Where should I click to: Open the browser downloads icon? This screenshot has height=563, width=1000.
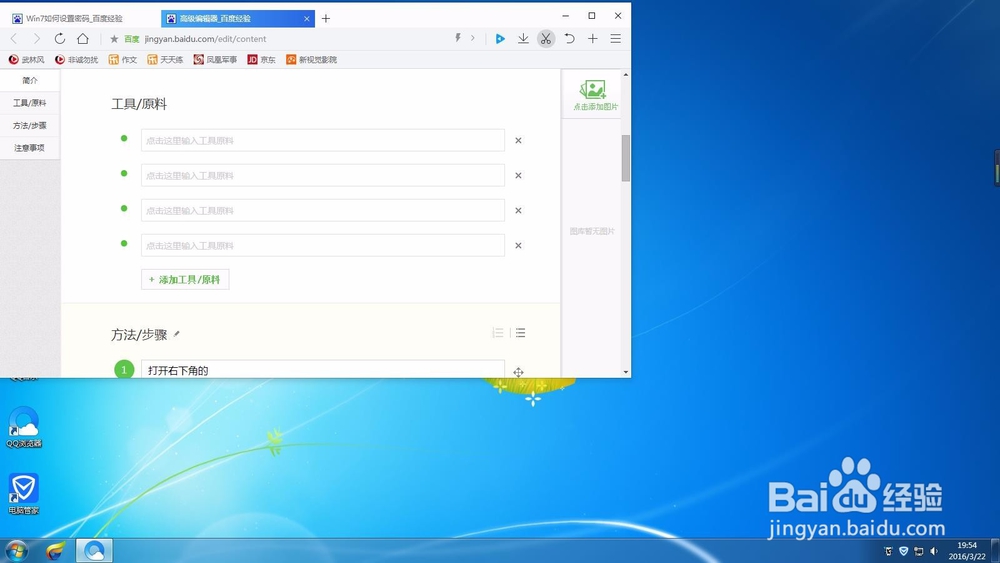pyautogui.click(x=523, y=39)
